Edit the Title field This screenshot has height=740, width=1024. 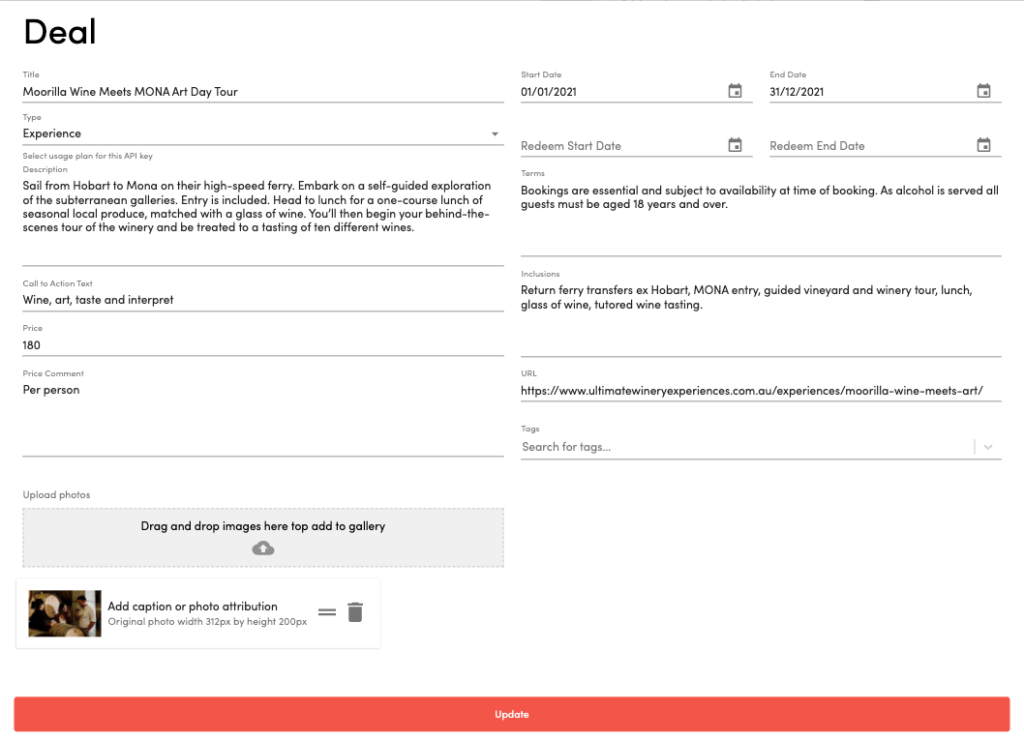[263, 92]
